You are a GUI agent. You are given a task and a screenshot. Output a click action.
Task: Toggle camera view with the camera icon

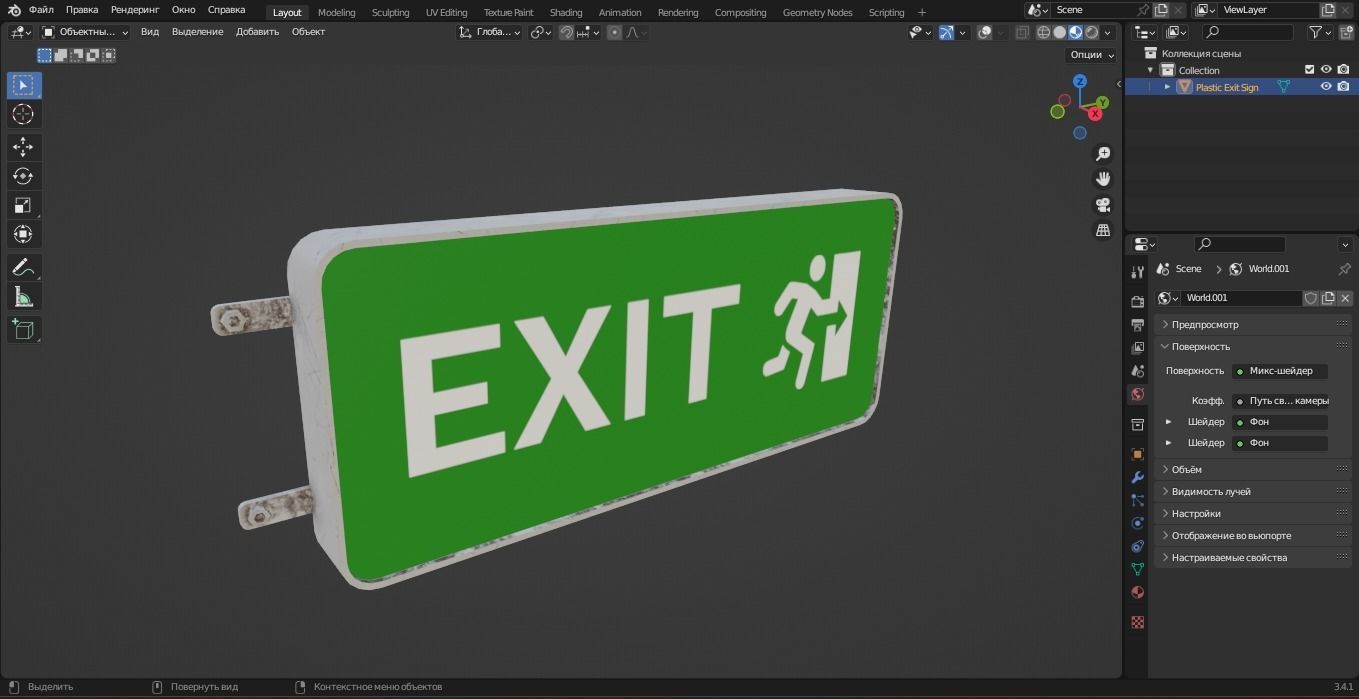[1103, 205]
